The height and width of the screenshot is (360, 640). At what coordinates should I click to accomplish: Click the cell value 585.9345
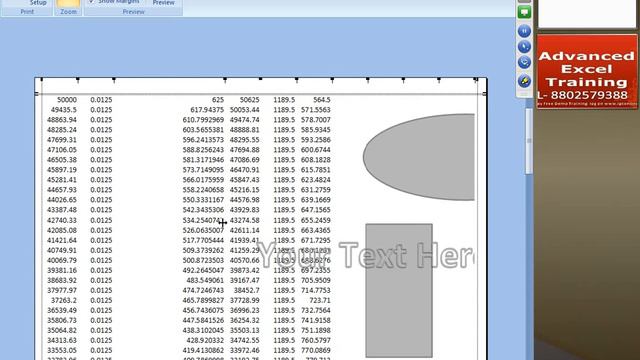(316, 130)
